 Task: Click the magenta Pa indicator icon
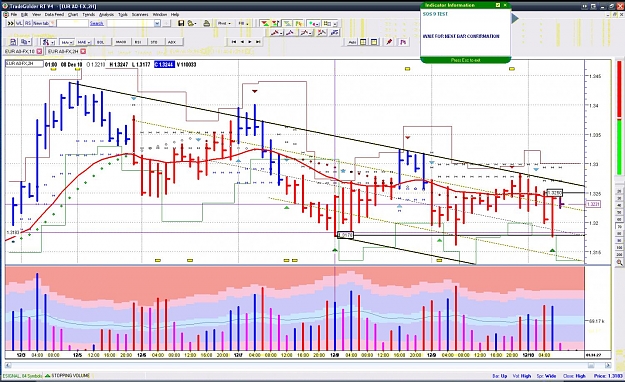pyautogui.click(x=403, y=42)
